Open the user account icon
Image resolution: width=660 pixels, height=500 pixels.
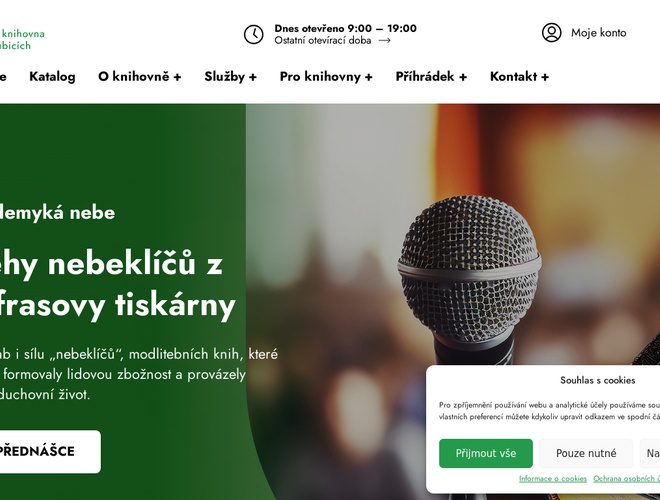551,32
